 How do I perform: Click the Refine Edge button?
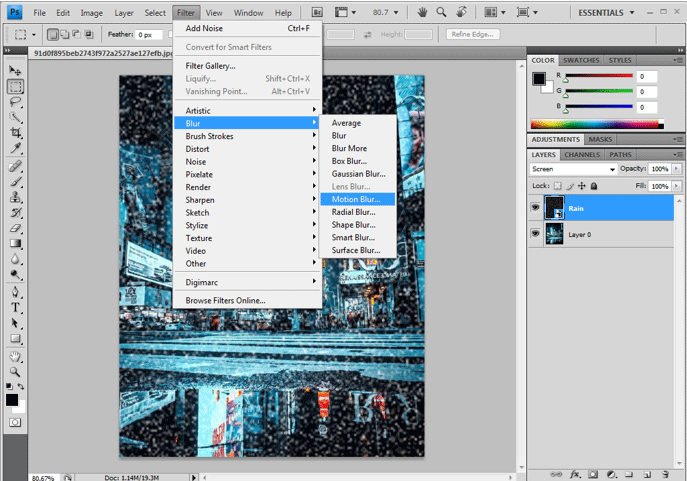click(x=474, y=34)
